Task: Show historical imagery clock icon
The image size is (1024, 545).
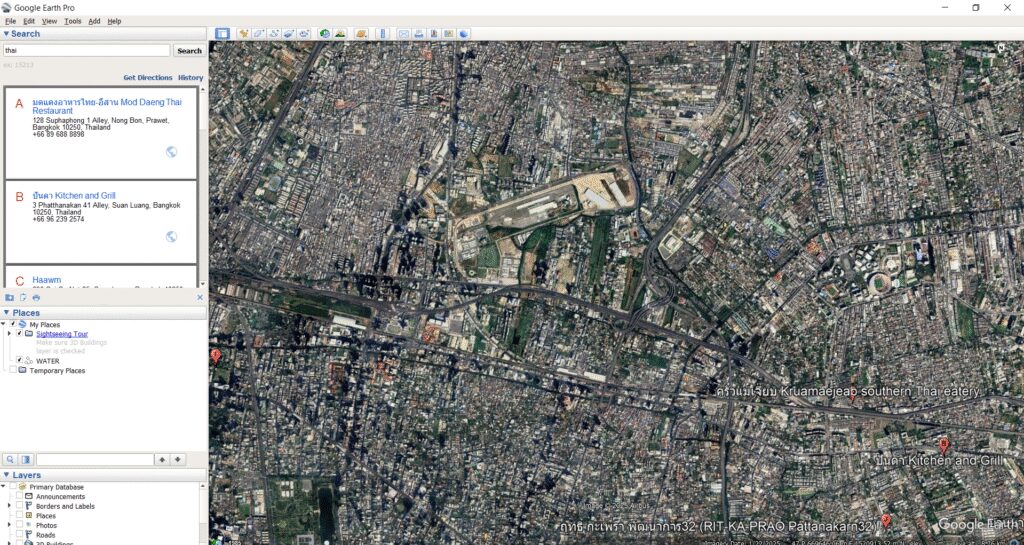Action: [x=325, y=34]
